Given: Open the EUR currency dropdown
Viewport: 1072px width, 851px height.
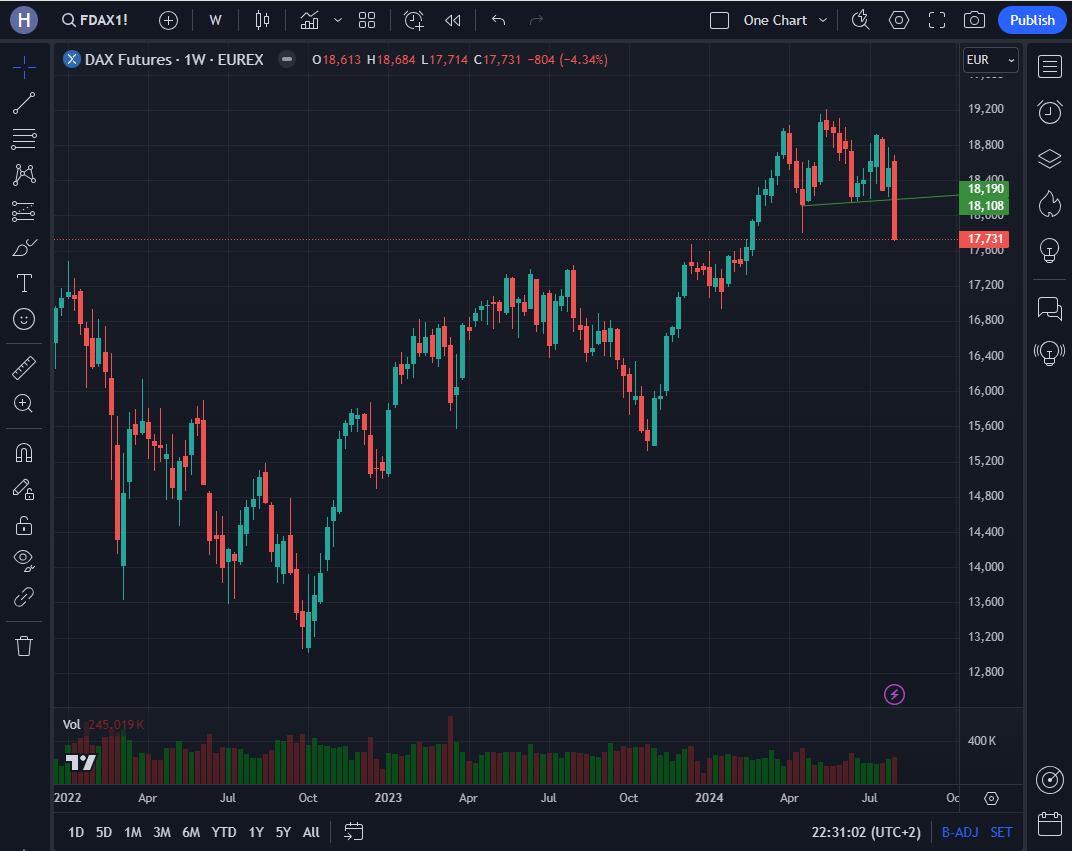Looking at the screenshot, I should (x=989, y=59).
